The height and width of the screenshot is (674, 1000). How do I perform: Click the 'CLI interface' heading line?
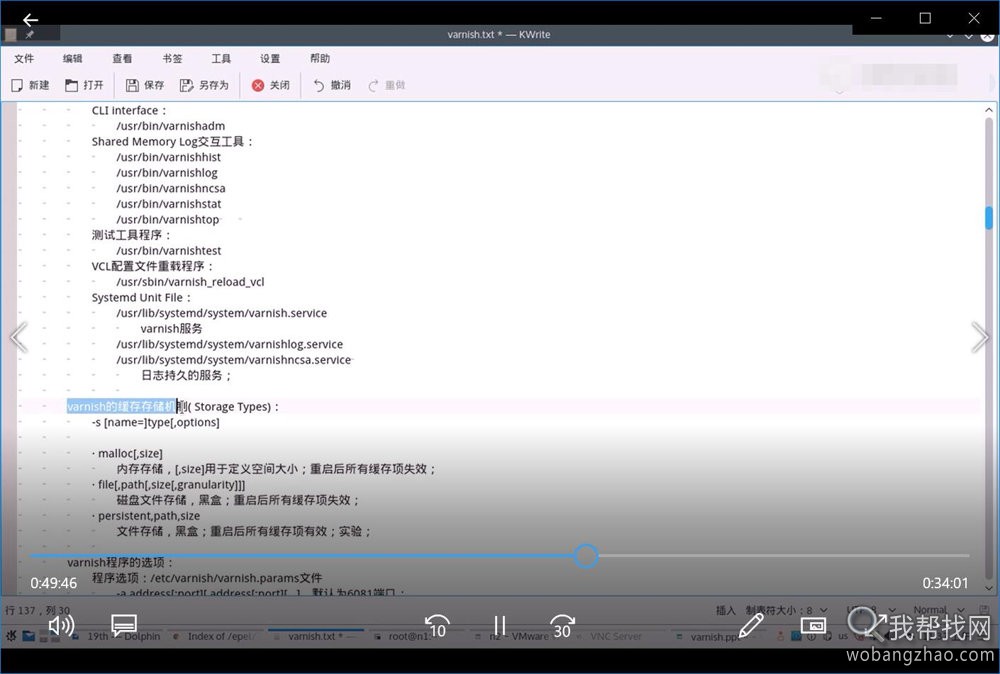coord(129,110)
